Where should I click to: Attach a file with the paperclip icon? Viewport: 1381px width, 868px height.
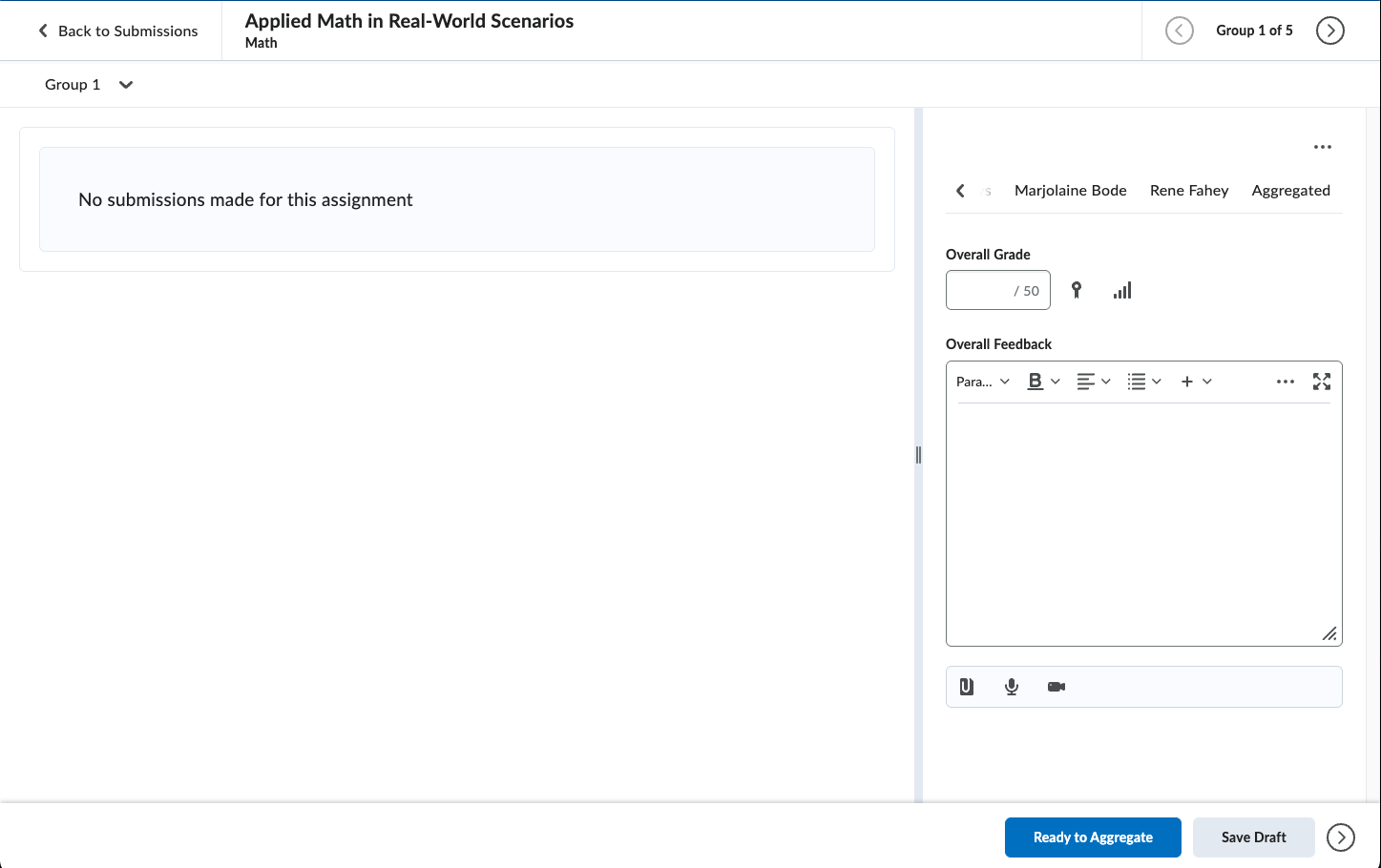coord(967,687)
